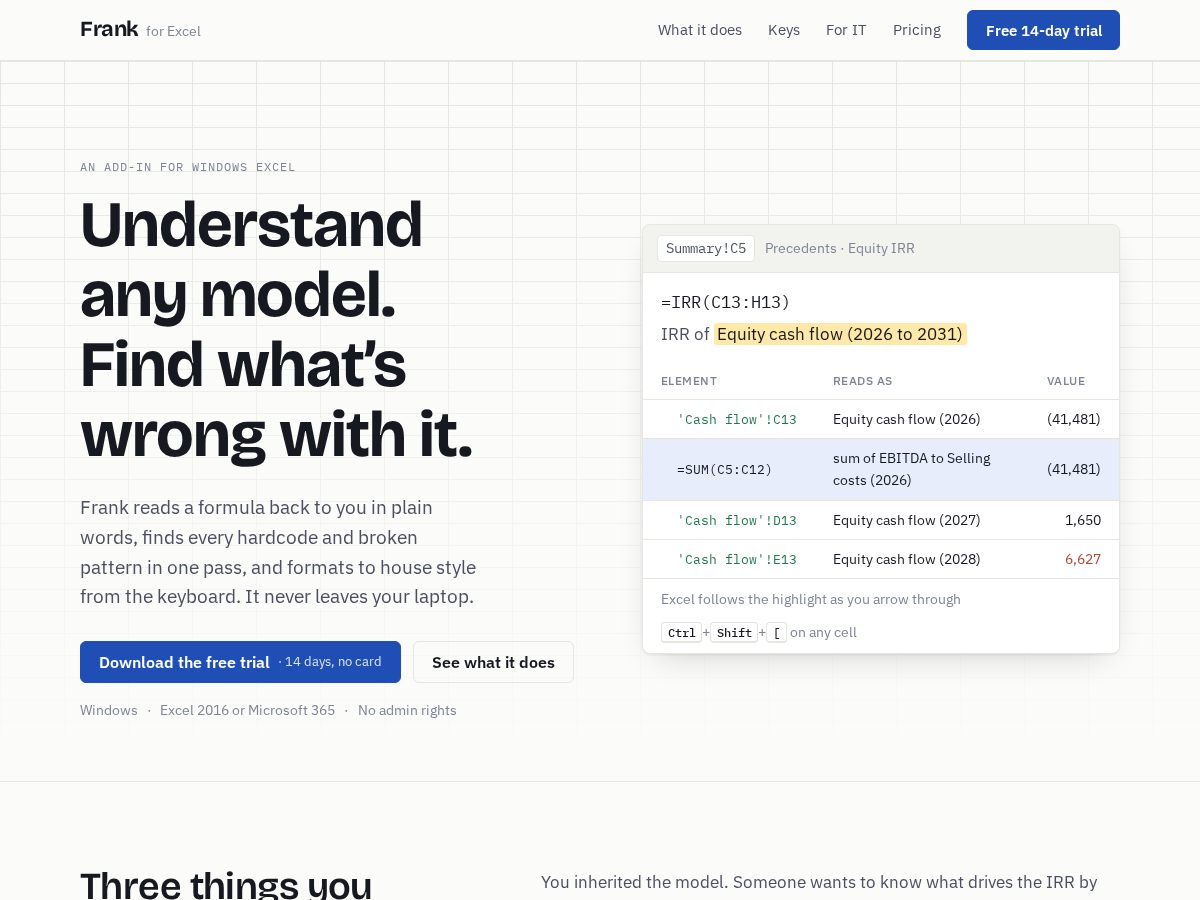Select the 'Cash flow'!C13 row
This screenshot has width=1200, height=900.
(x=881, y=419)
